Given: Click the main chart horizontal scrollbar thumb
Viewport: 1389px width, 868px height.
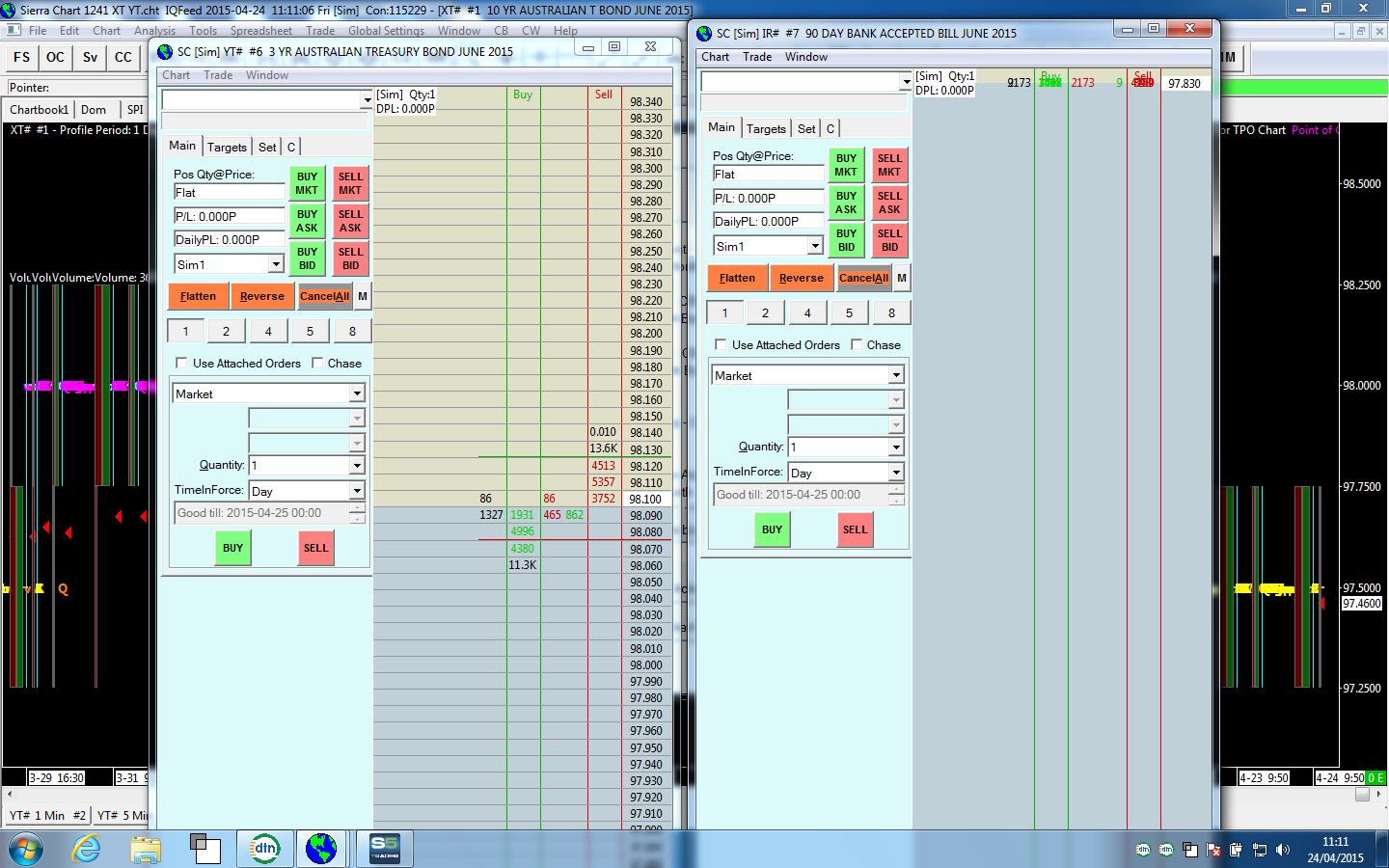Looking at the screenshot, I should click(x=1362, y=795).
